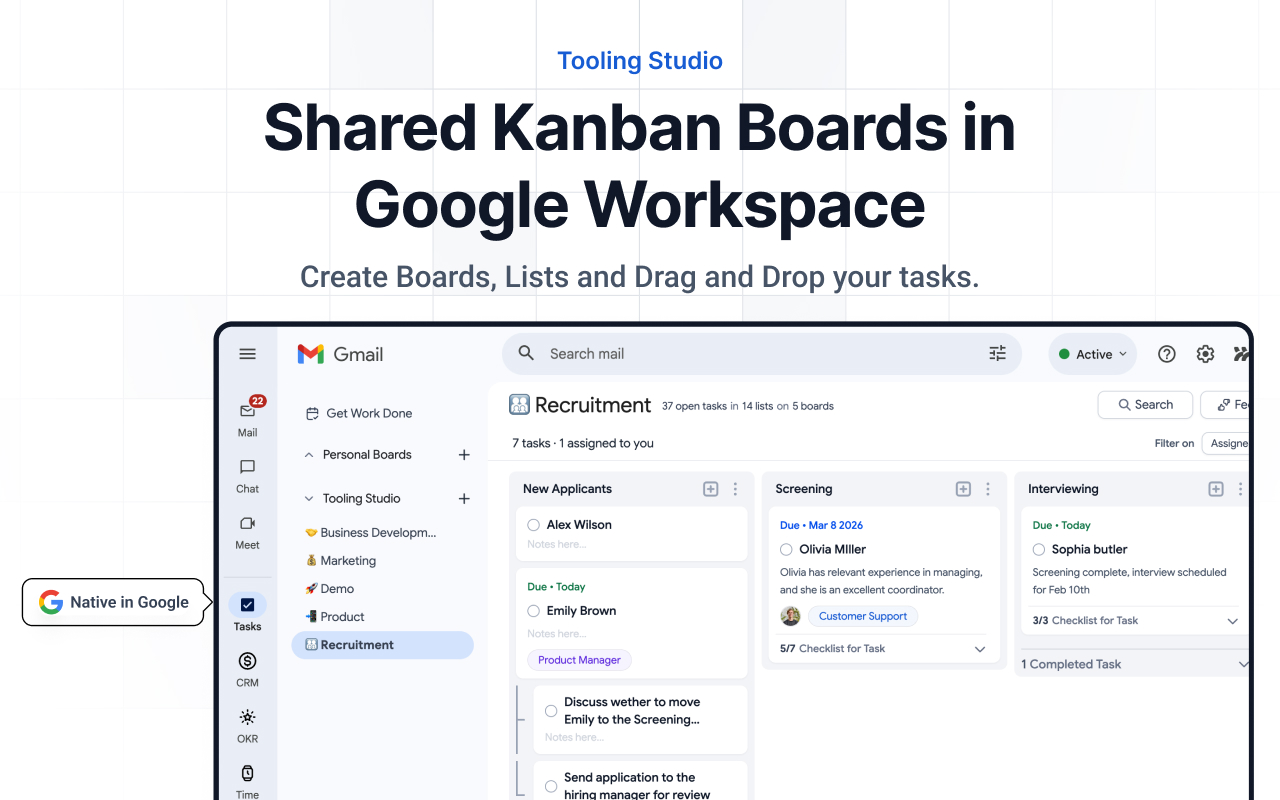Add a task to New Applicants list

click(x=711, y=489)
